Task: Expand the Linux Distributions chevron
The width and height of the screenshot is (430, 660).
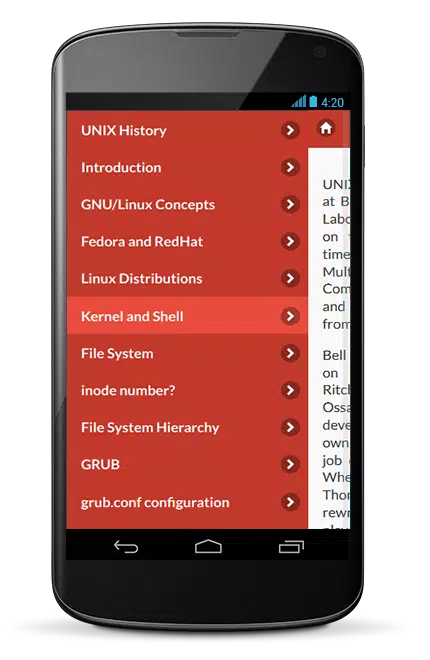Action: click(290, 278)
